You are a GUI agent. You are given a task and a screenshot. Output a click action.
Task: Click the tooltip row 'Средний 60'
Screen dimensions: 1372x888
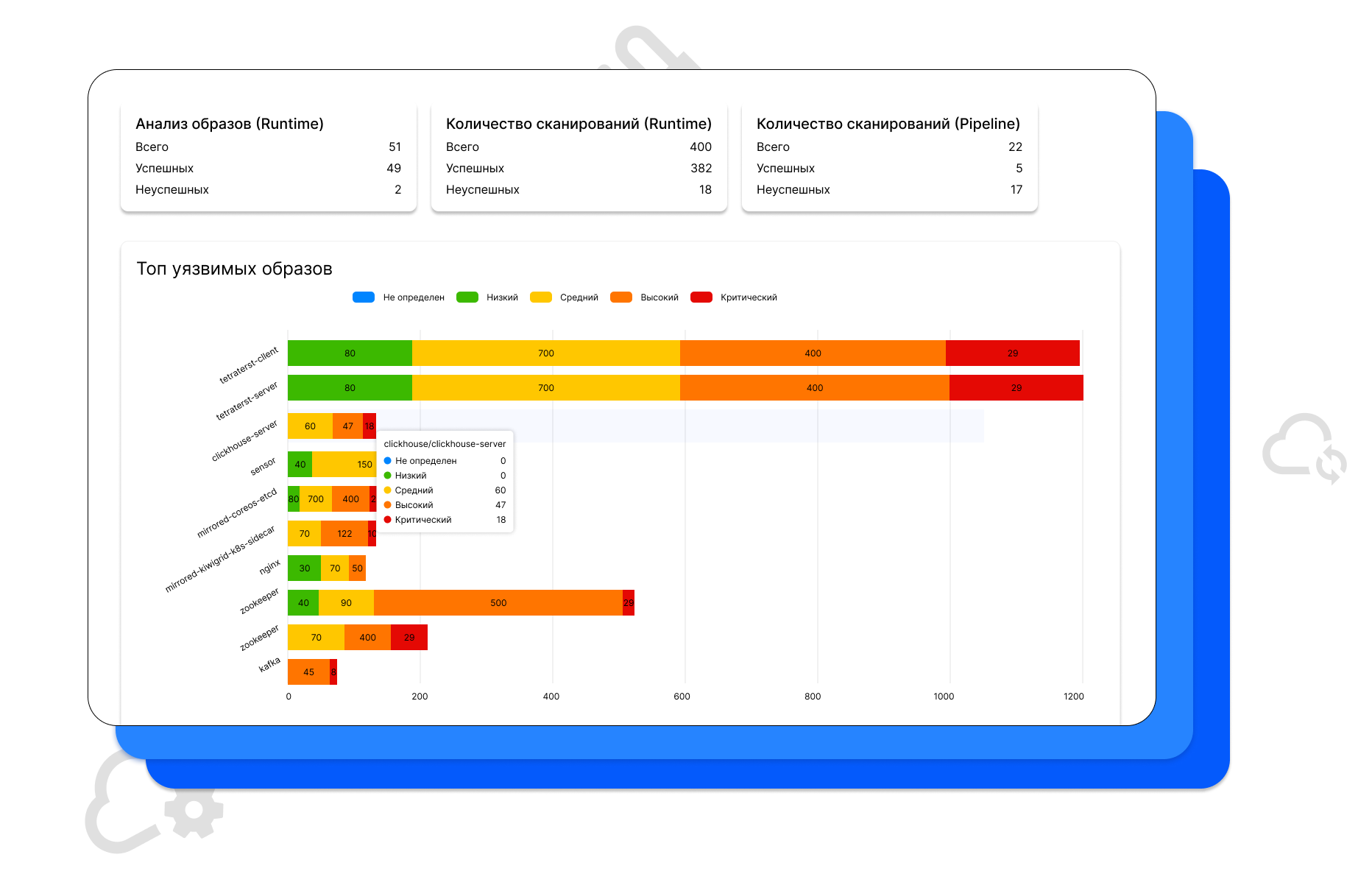tap(445, 490)
